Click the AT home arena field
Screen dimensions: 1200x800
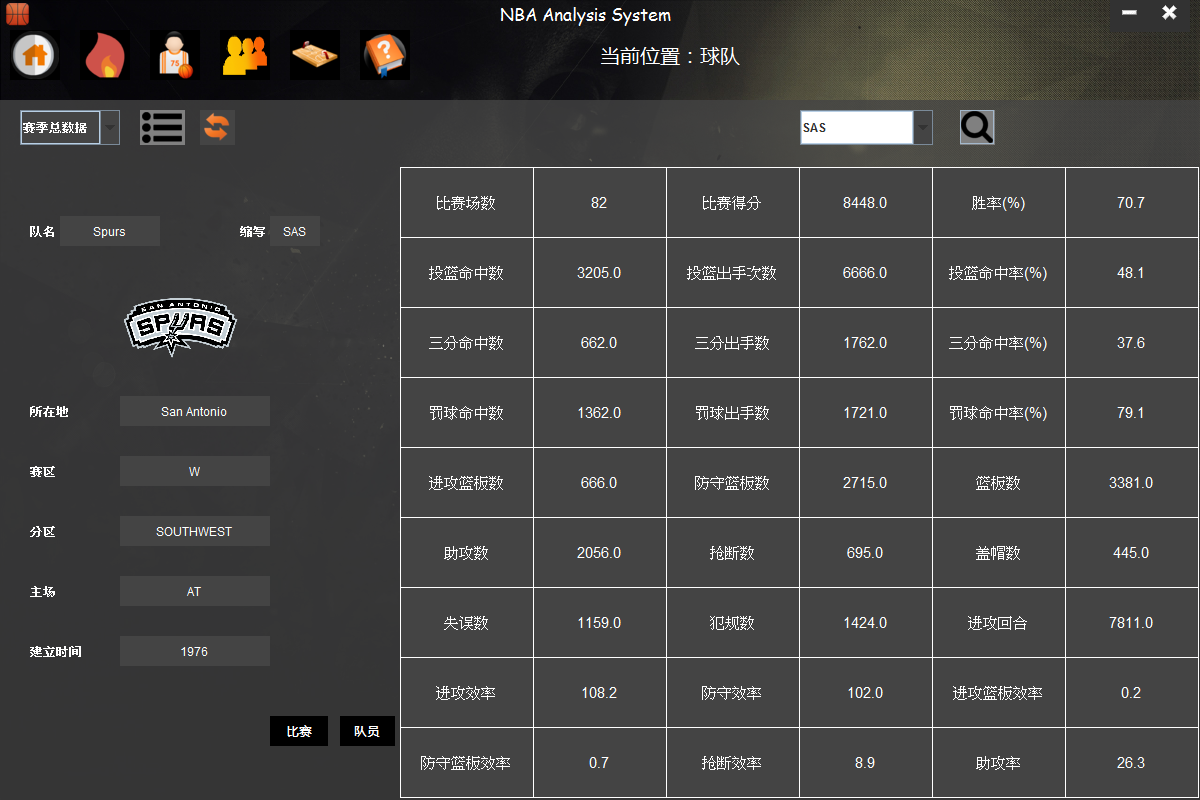[x=195, y=591]
